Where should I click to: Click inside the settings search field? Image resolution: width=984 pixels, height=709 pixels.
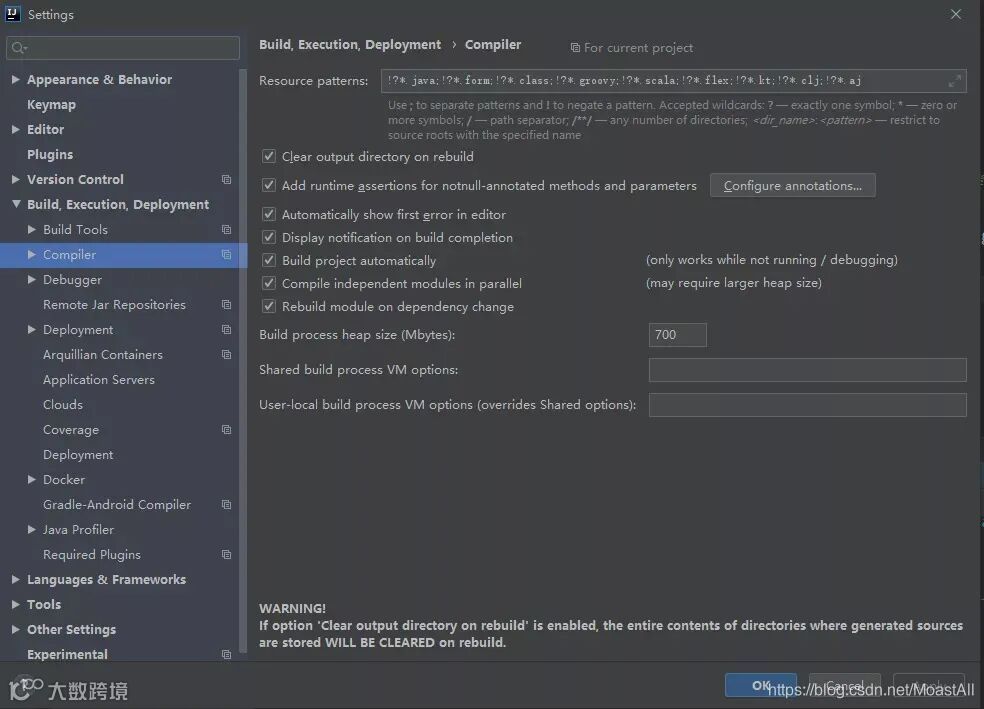[x=123, y=48]
